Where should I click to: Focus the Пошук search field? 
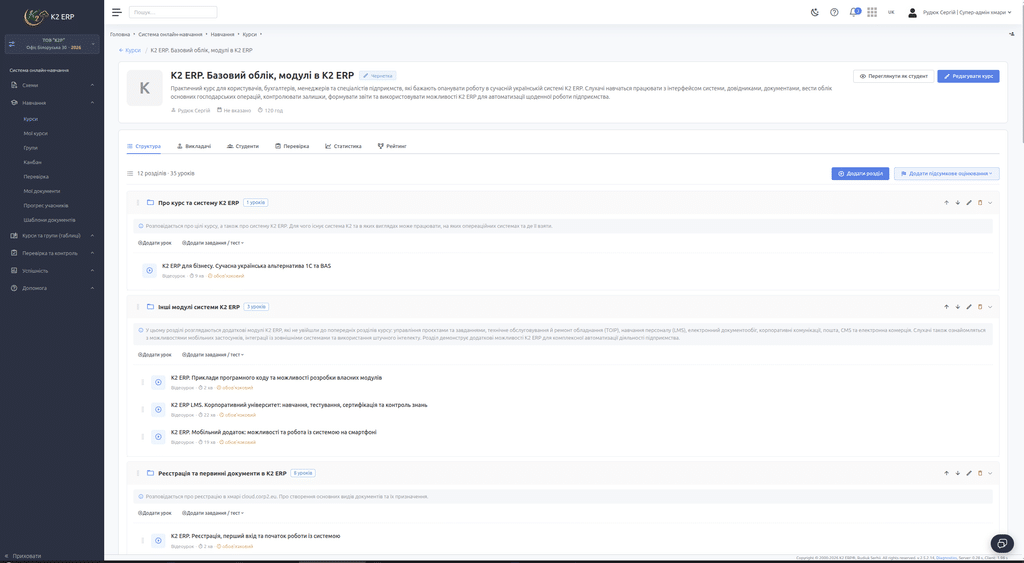[x=173, y=12]
